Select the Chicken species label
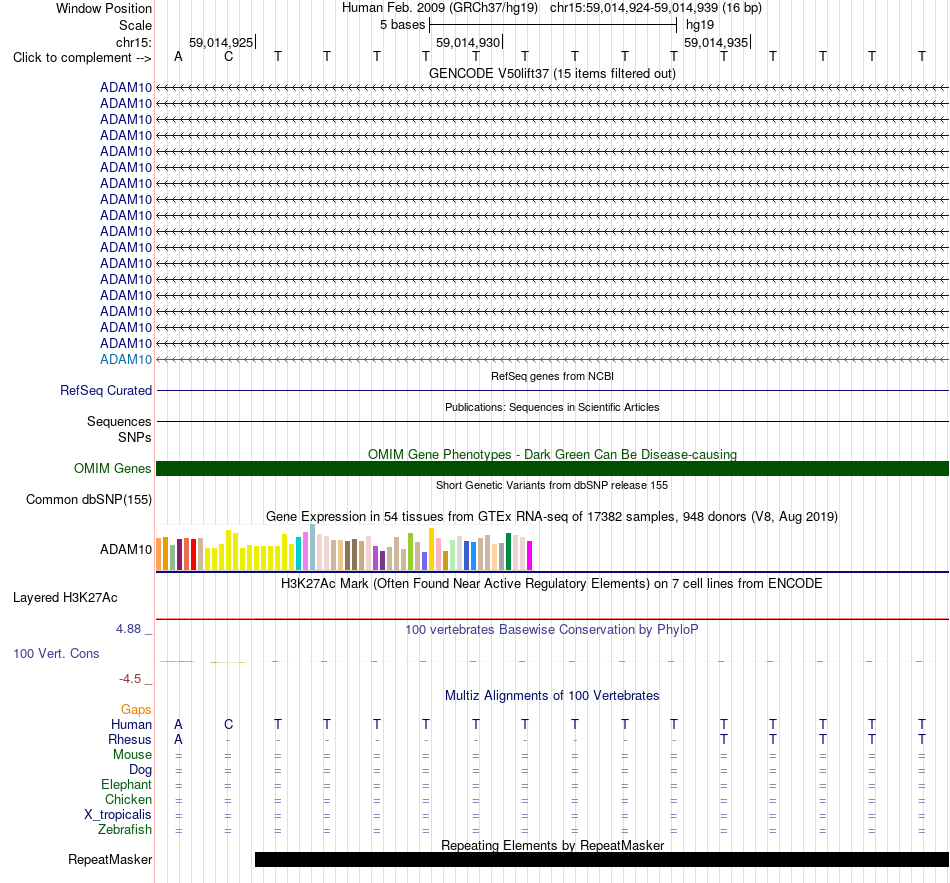Screen dimensions: 950x883 coord(128,799)
